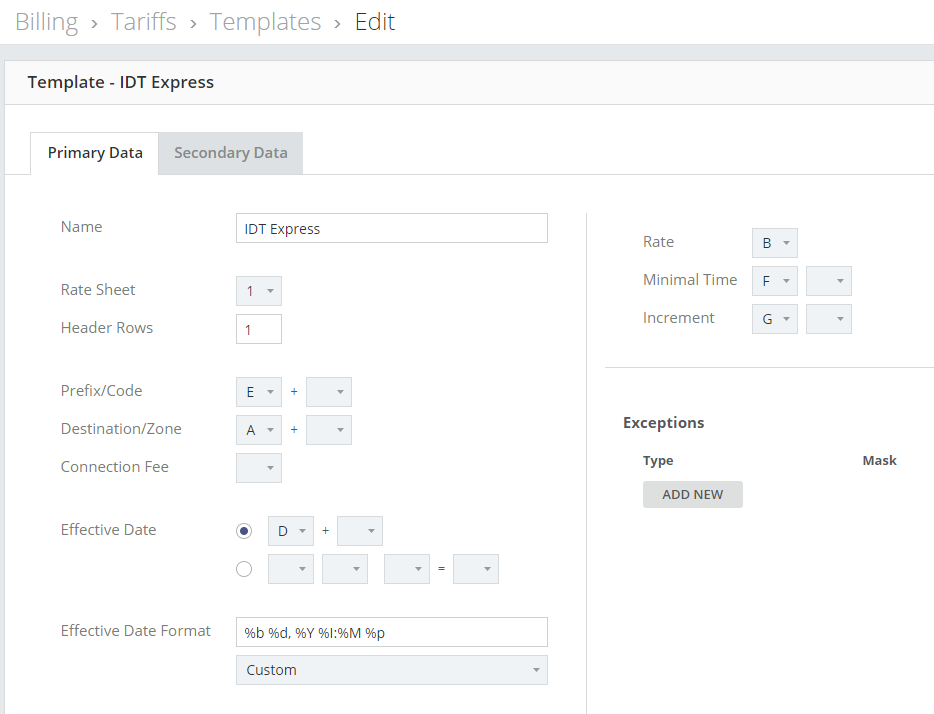The width and height of the screenshot is (934, 714).
Task: Select the Primary Data tab
Action: (95, 153)
